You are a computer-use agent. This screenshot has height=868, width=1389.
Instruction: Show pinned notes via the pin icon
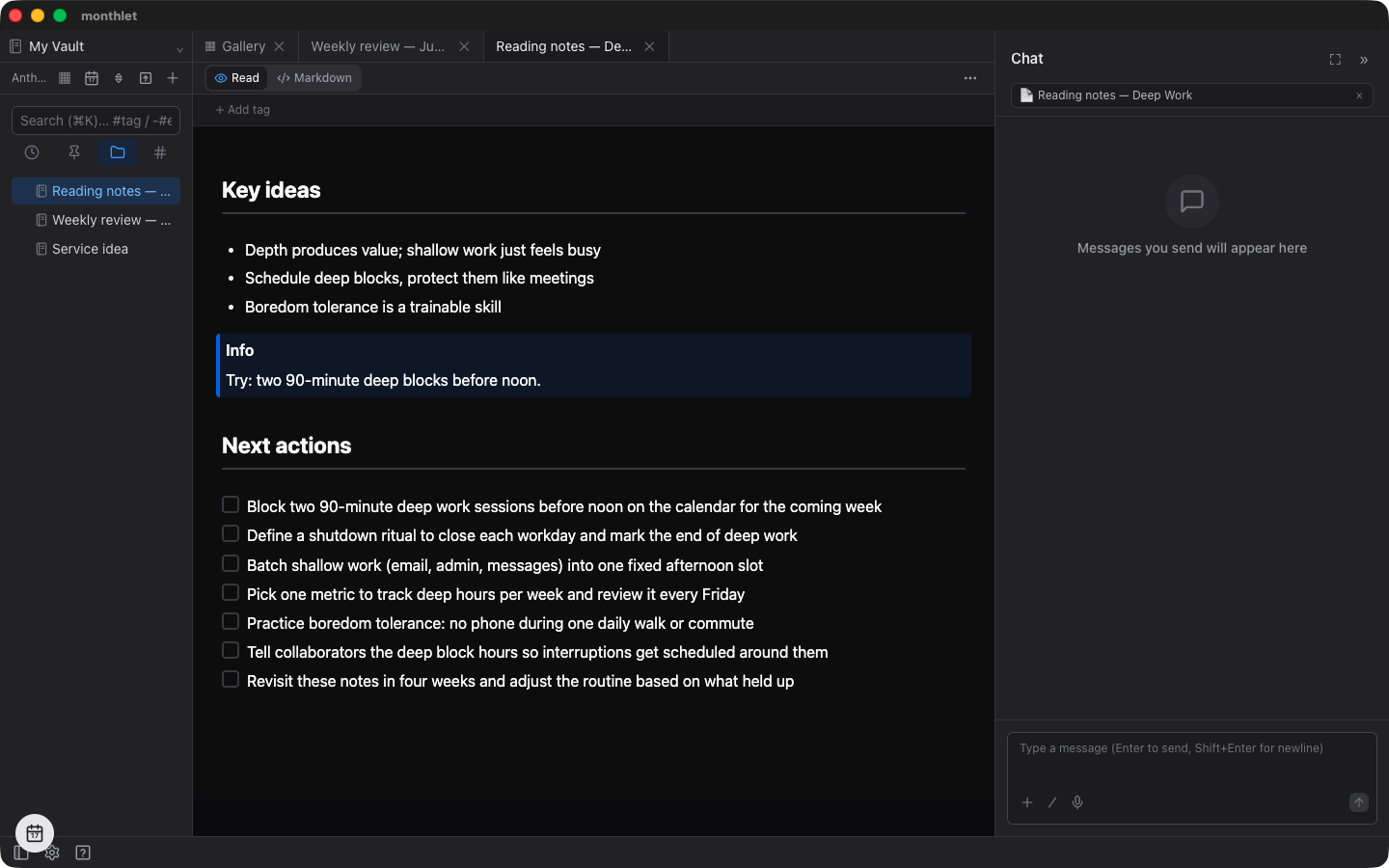point(74,152)
